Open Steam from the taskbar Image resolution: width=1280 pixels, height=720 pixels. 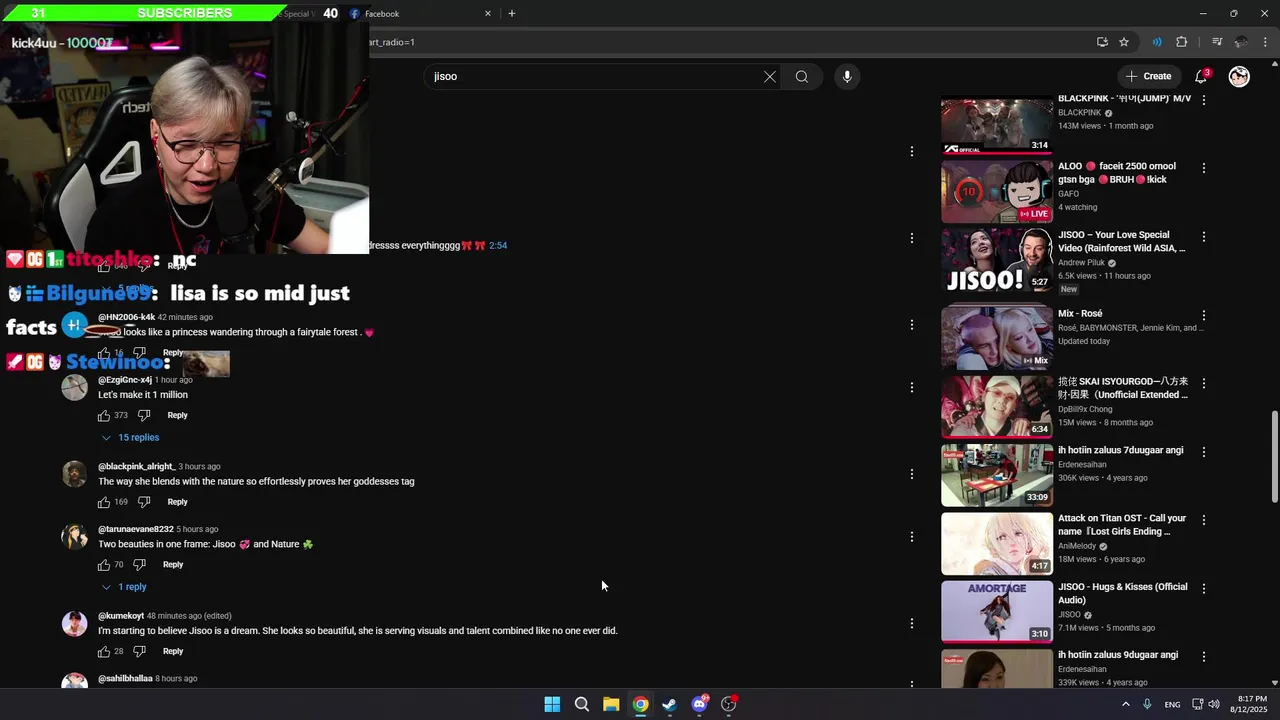670,704
